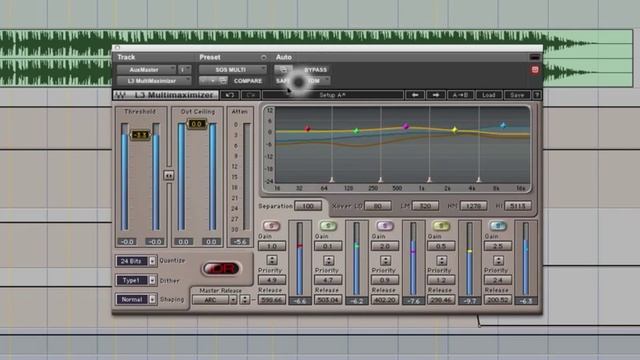This screenshot has width=640, height=360.
Task: Click the Atten meter readout -5.6
Action: pos(240,242)
